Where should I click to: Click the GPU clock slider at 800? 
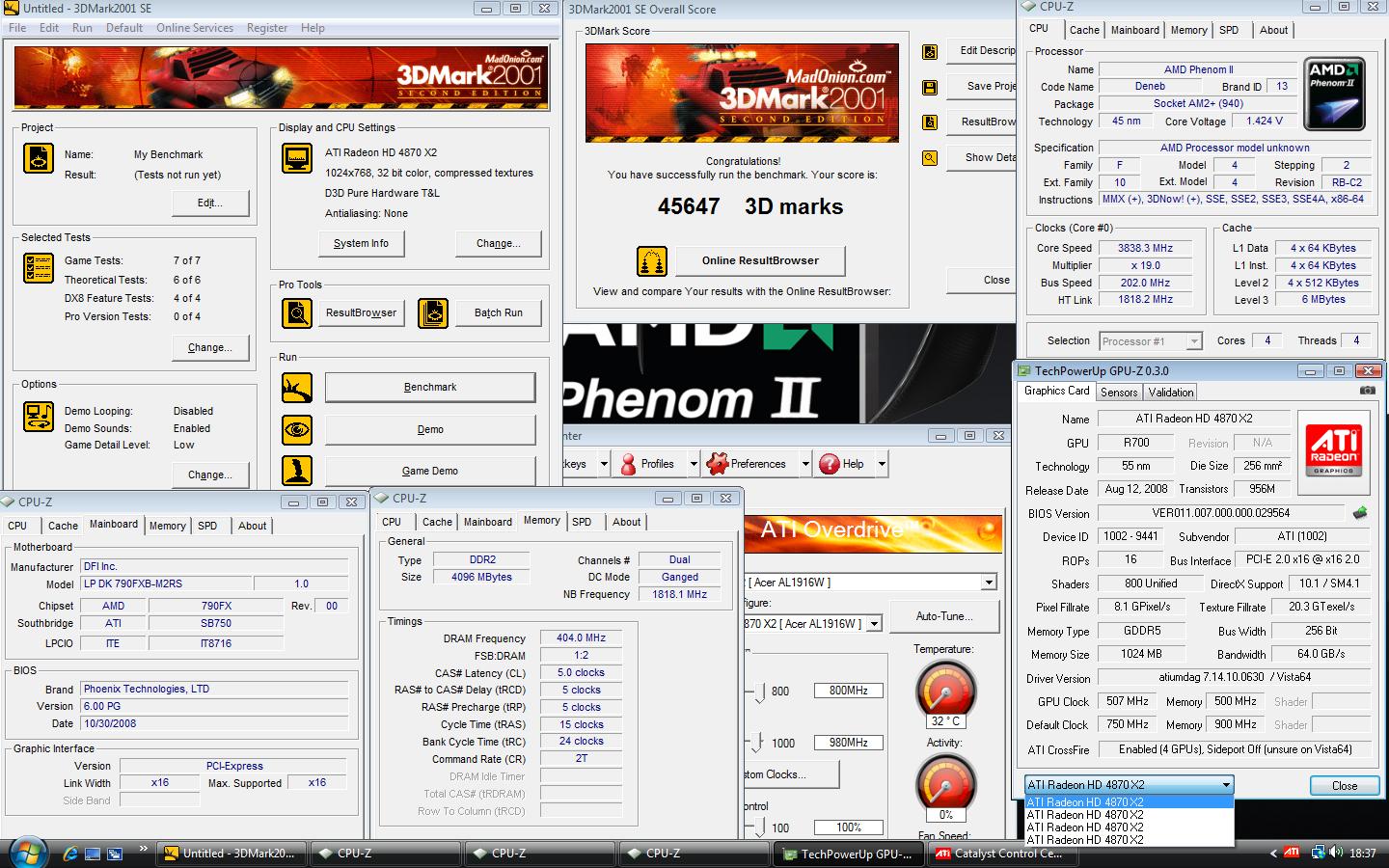click(758, 692)
